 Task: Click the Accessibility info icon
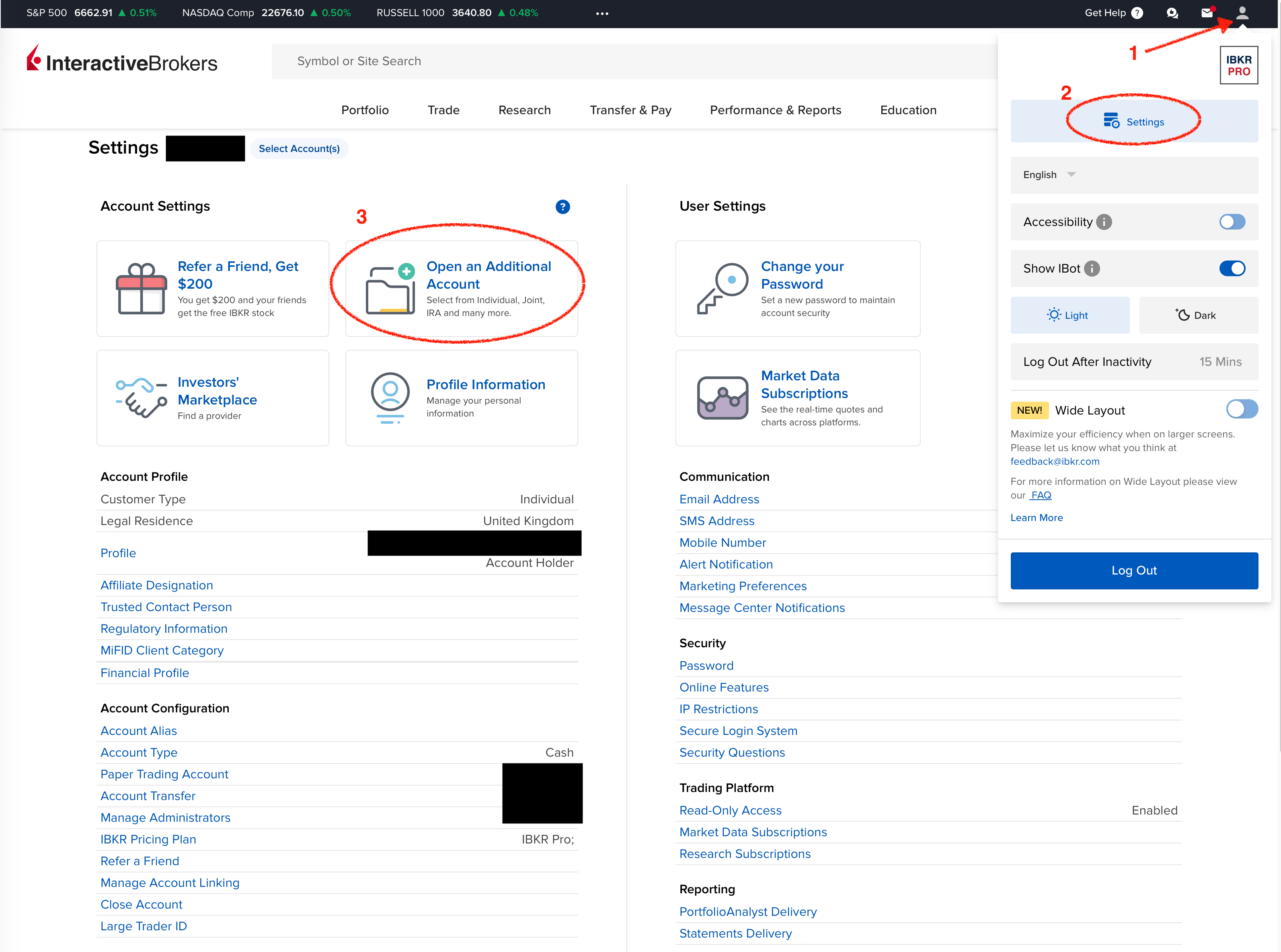coord(1104,222)
